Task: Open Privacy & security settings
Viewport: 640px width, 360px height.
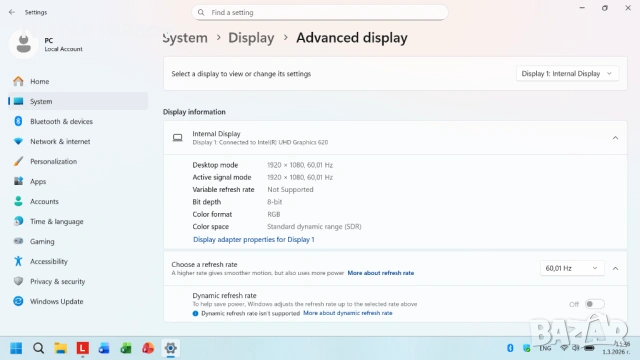Action: pos(78,281)
